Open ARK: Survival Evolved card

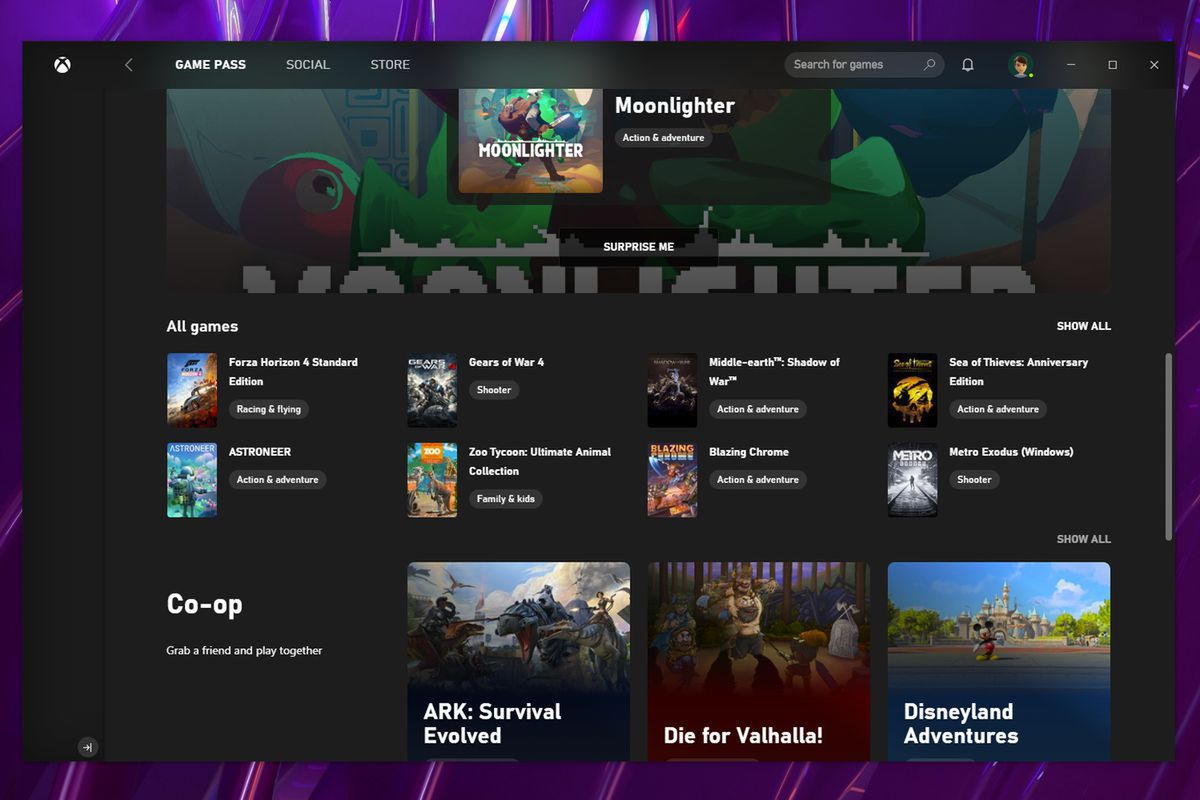point(519,661)
